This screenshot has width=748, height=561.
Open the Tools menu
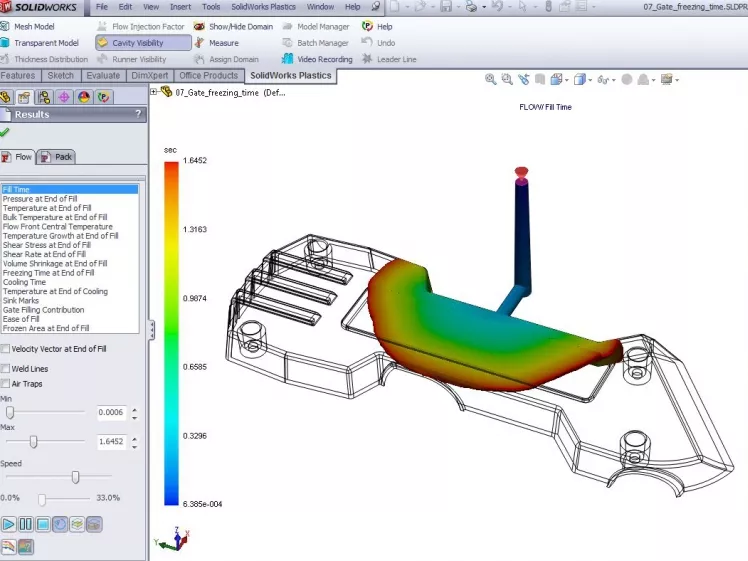211,7
